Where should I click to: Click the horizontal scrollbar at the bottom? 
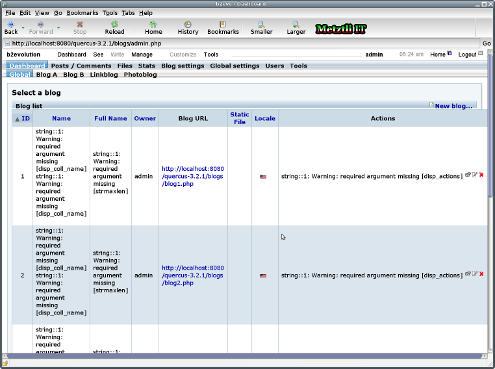245,356
